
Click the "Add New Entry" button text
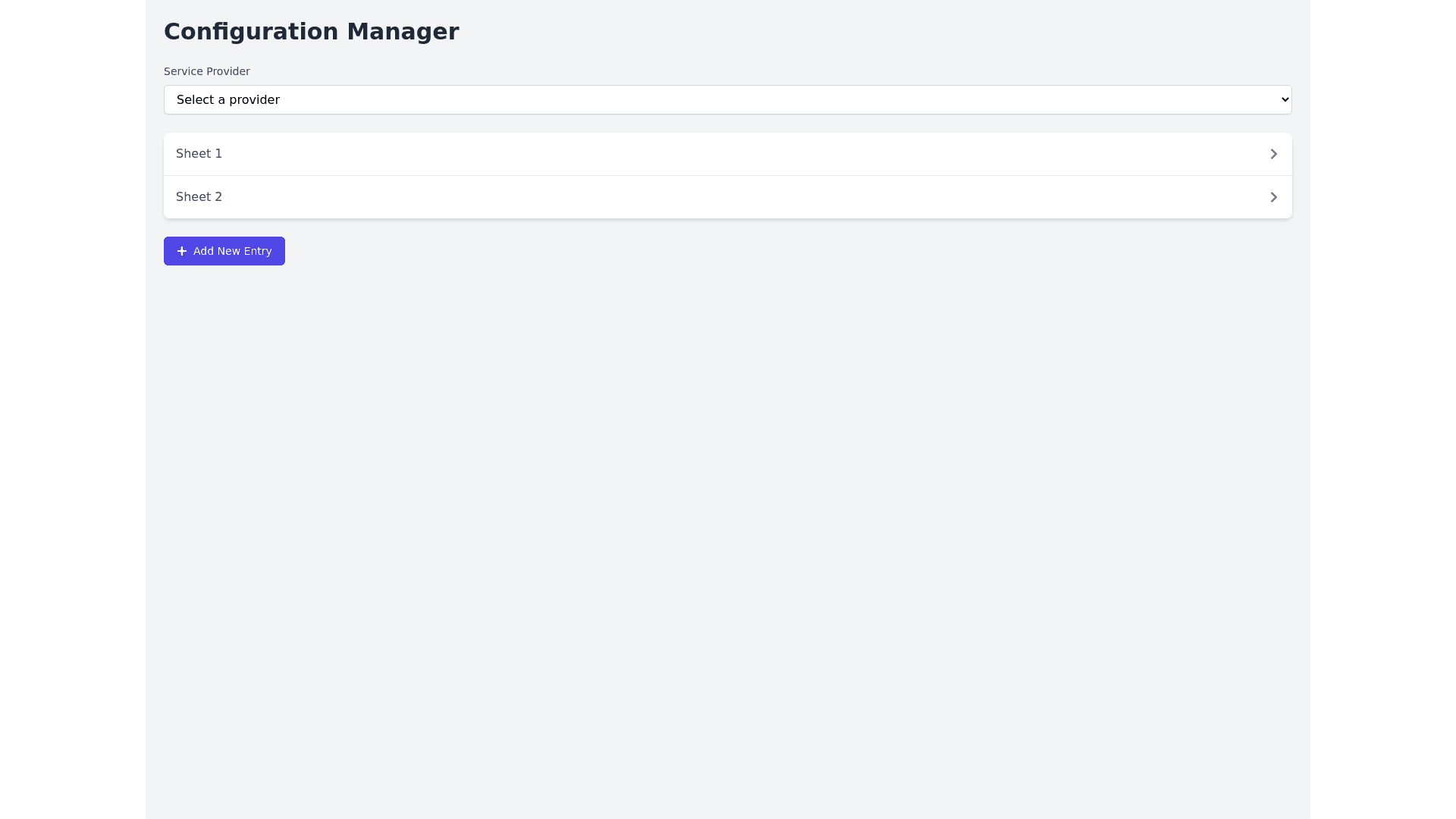(232, 251)
